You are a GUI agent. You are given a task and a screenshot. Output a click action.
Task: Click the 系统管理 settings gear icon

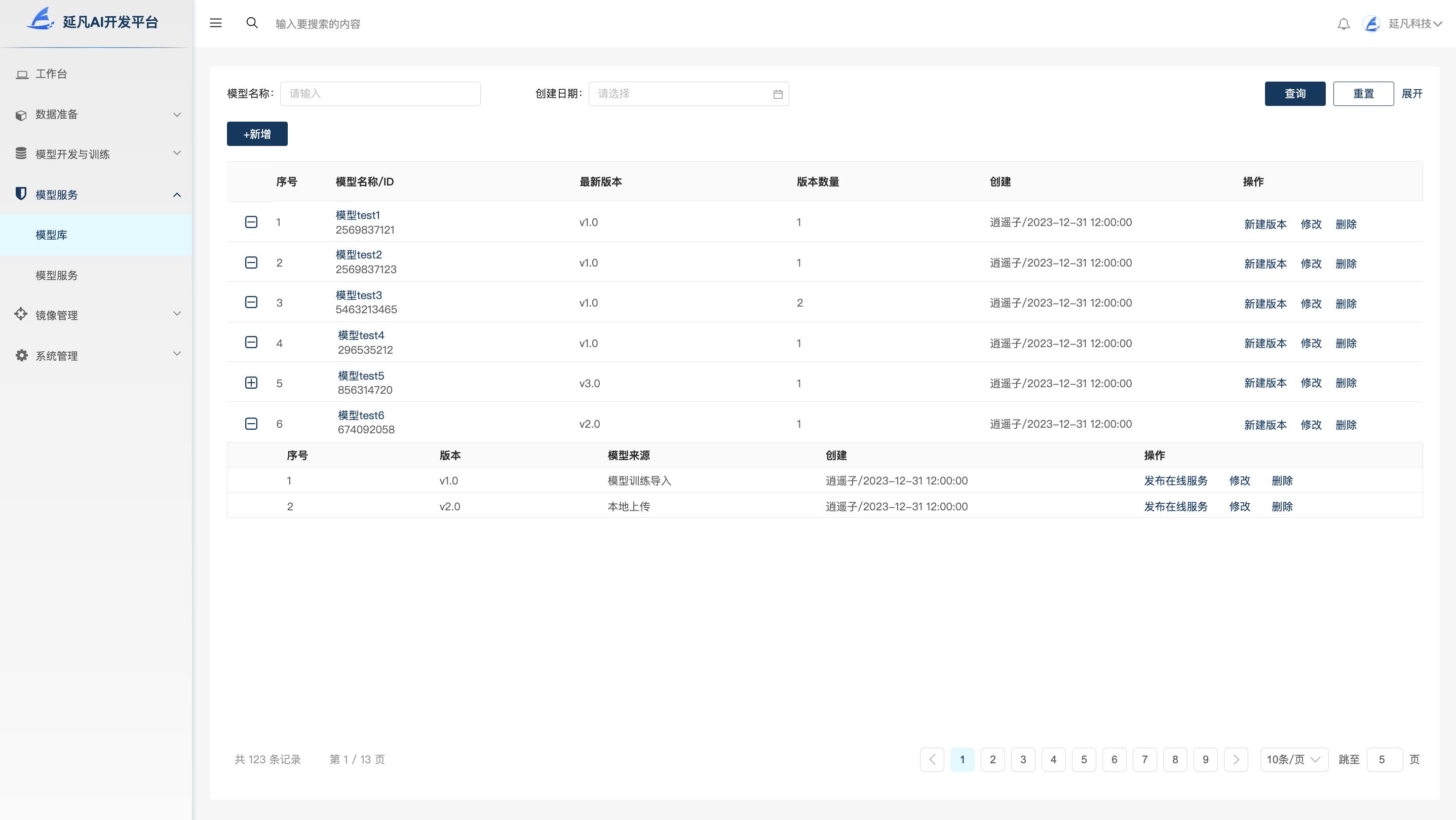[20, 355]
